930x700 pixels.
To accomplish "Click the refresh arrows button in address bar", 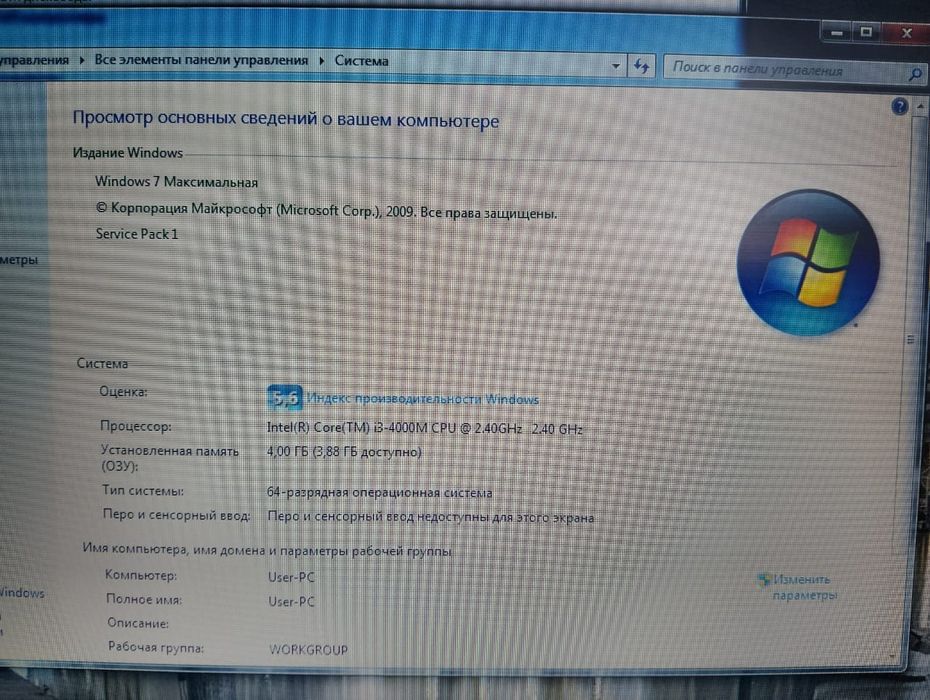I will tap(641, 66).
